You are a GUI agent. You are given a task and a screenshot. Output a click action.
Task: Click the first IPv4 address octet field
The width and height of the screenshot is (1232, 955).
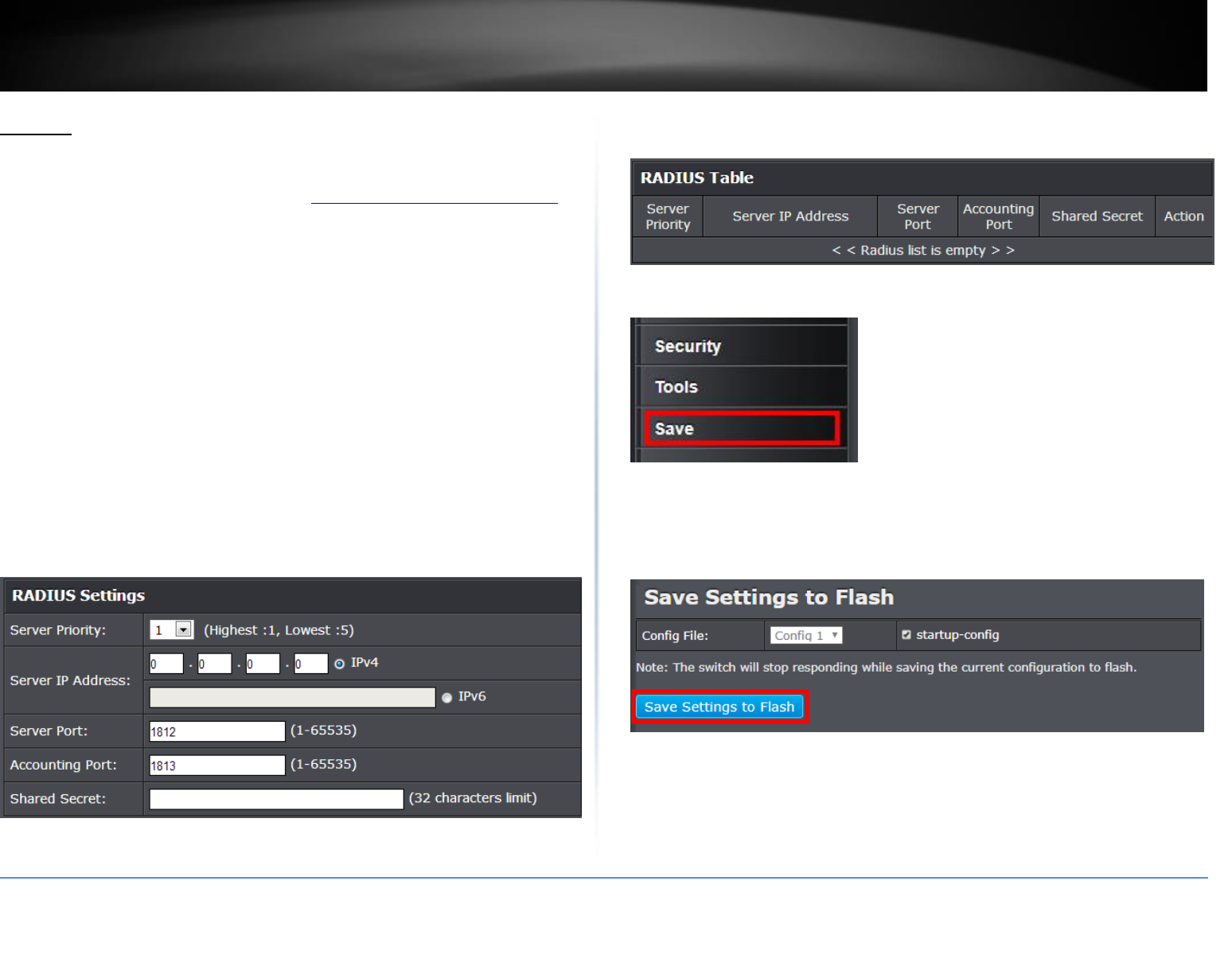pyautogui.click(x=166, y=664)
